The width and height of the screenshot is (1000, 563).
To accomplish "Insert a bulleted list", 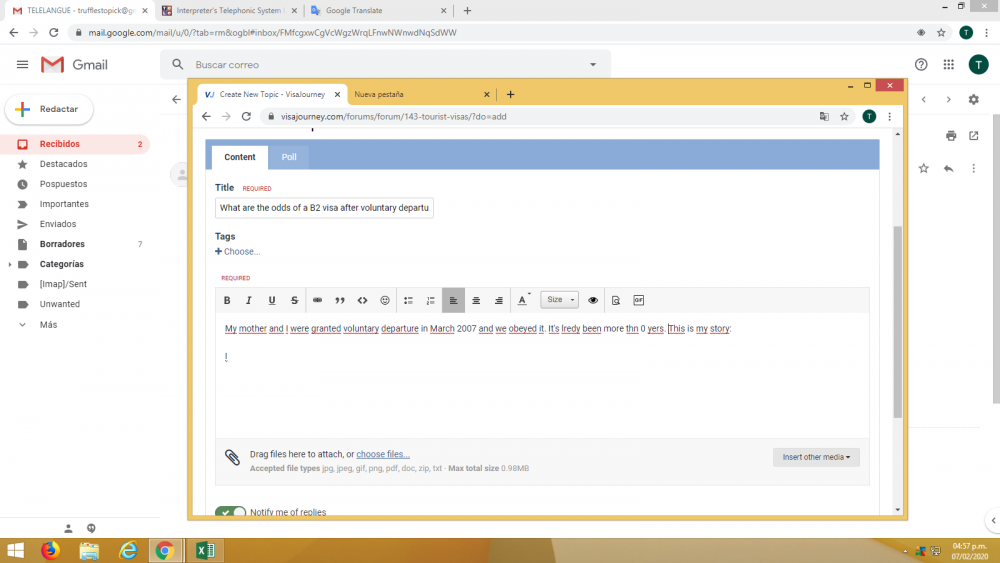I will pyautogui.click(x=408, y=300).
